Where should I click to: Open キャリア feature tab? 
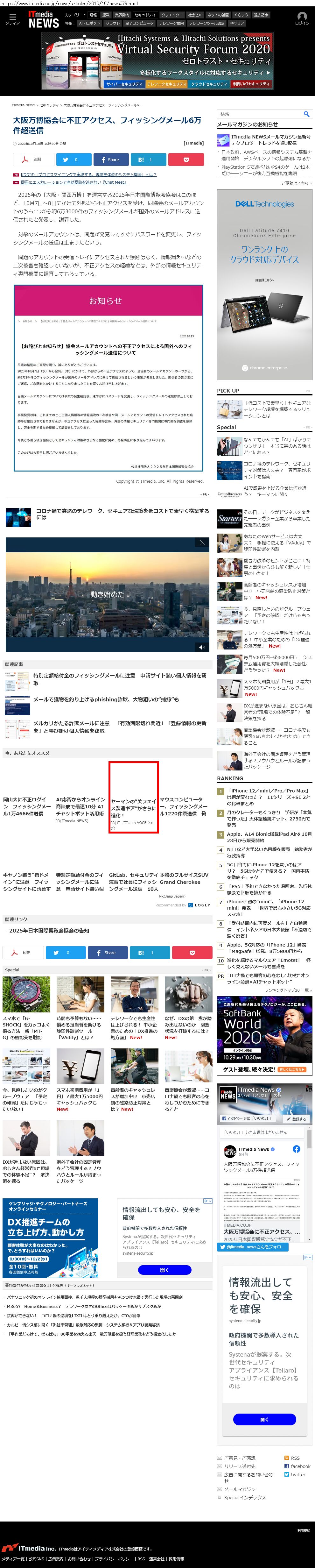pos(237,23)
